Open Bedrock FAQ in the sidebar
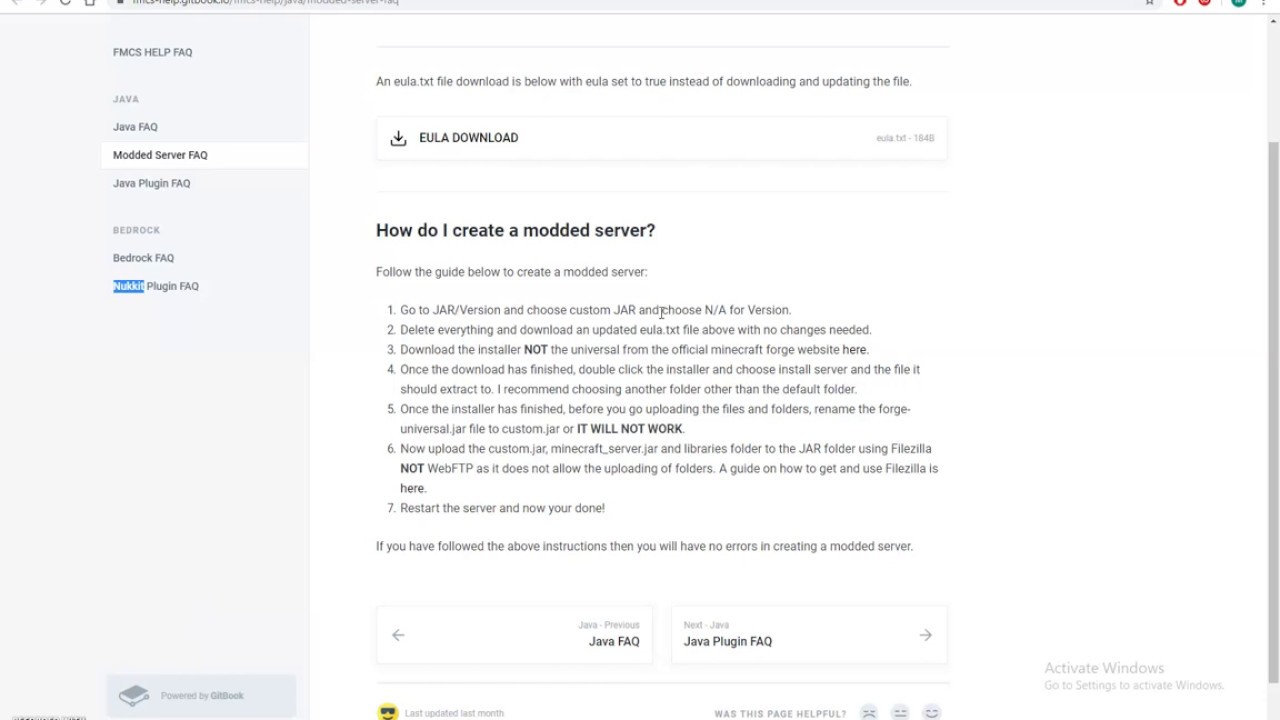Screen dimensions: 1280x720 143,258
